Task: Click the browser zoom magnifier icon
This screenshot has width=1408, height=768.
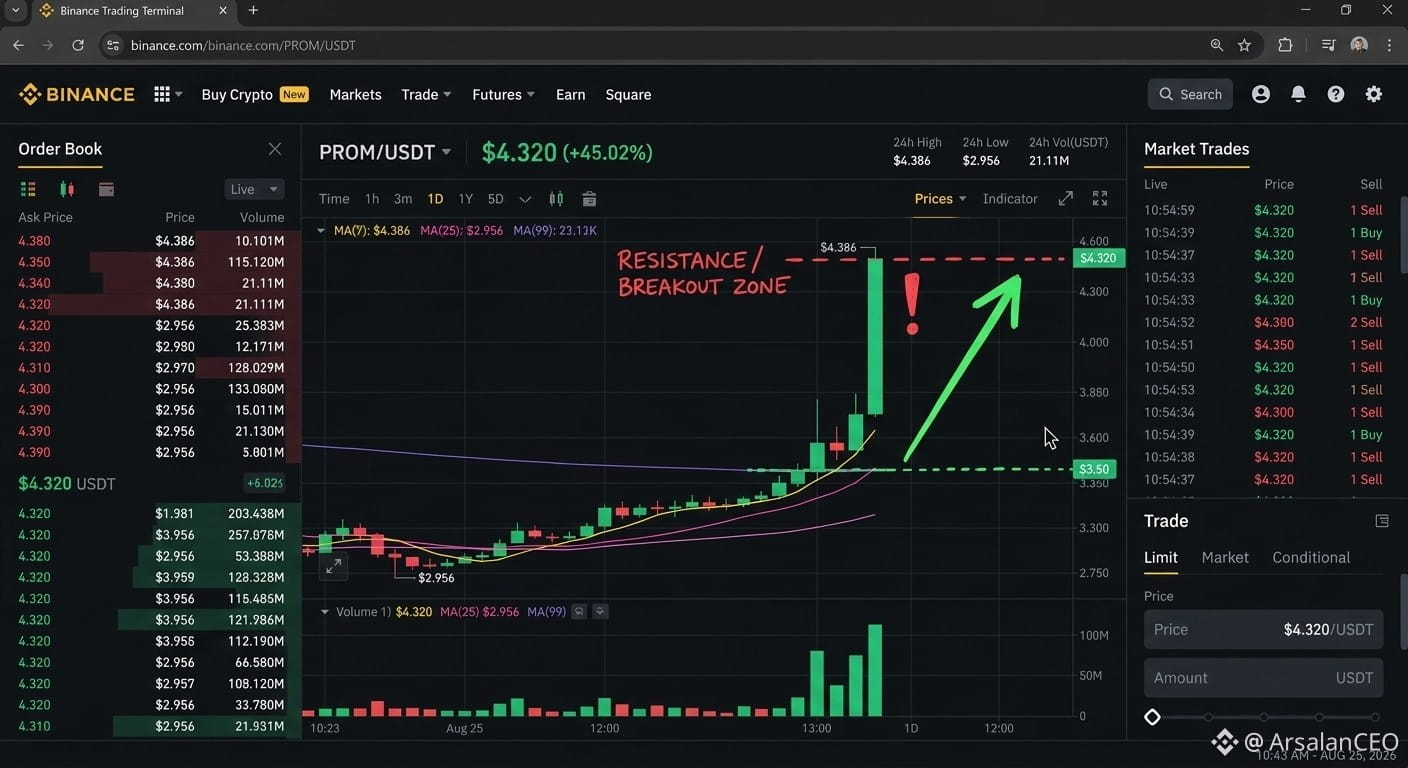Action: pos(1216,45)
